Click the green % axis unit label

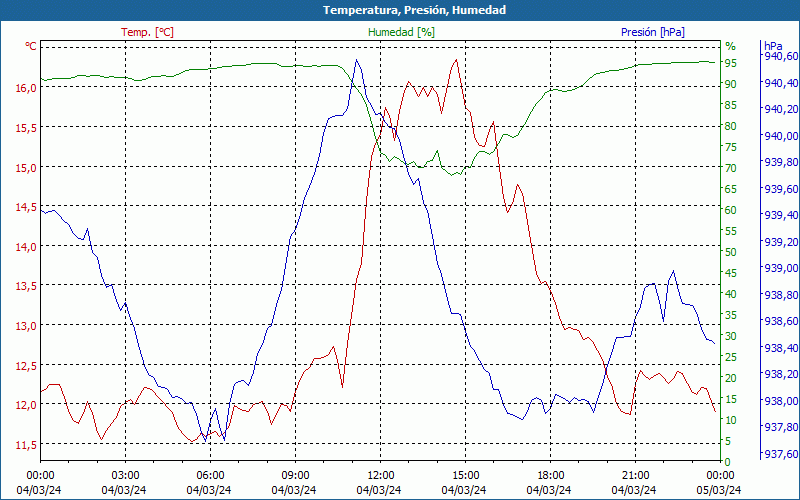click(731, 46)
